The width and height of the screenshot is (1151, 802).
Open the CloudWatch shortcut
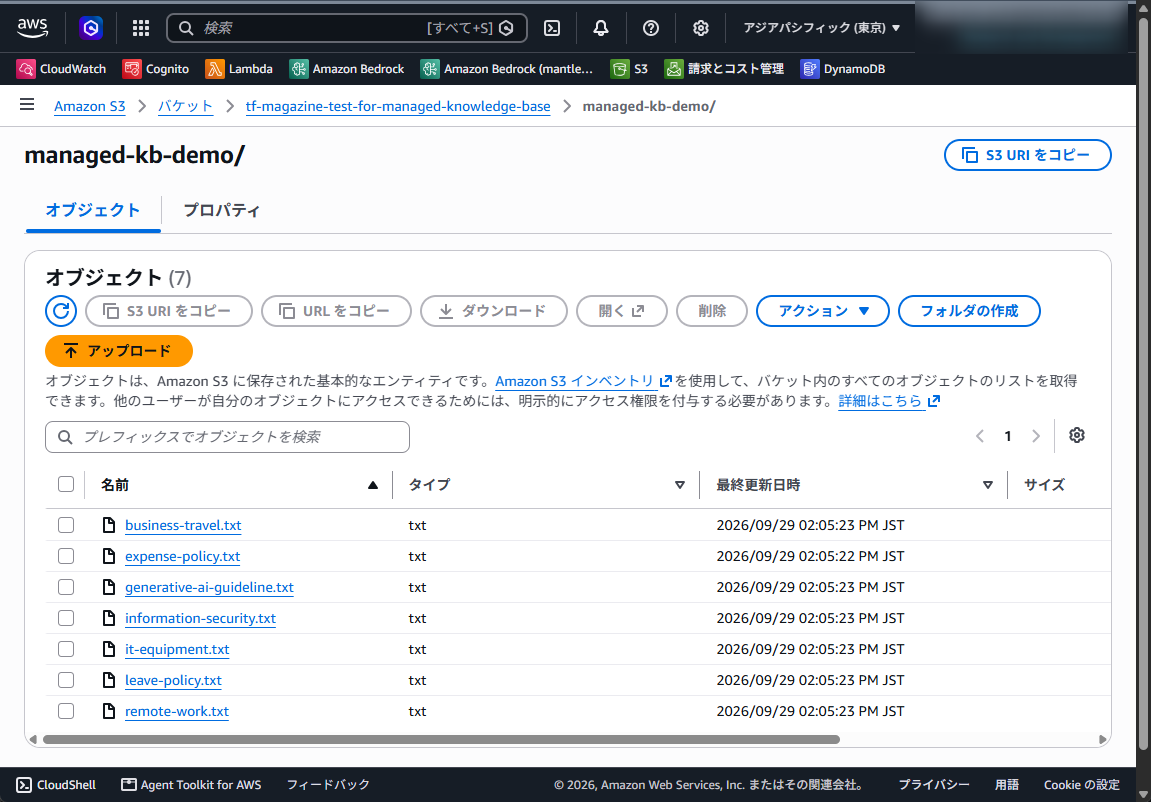[62, 69]
